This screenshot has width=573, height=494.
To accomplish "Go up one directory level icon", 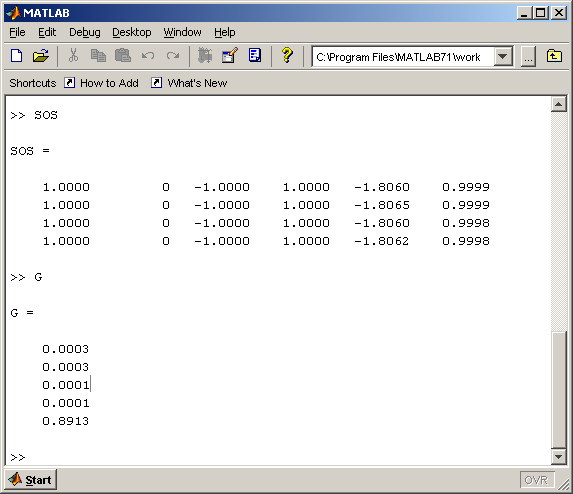I will [x=554, y=56].
